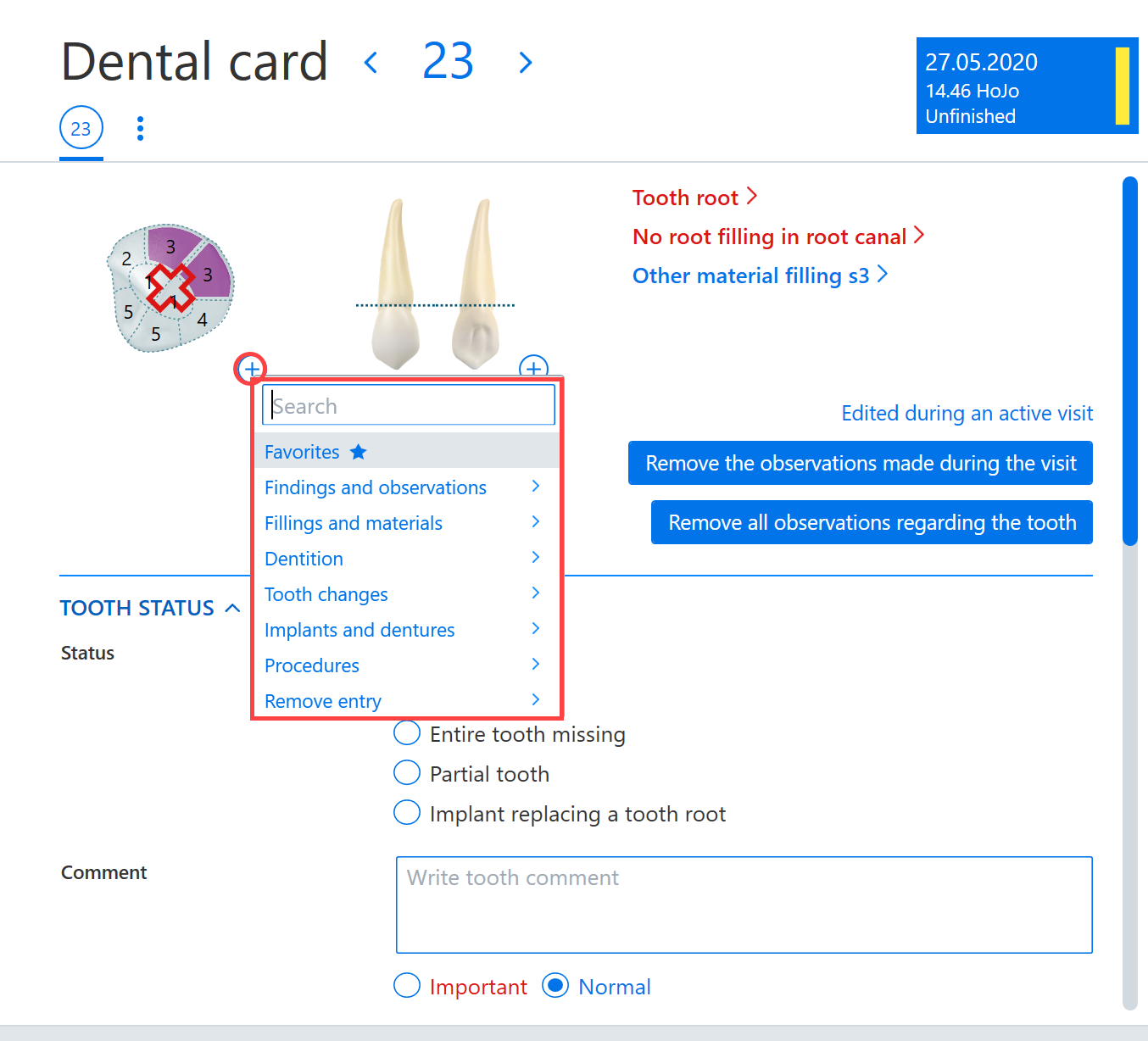Open the three-dot options menu
This screenshot has height=1041, width=1148.
pyautogui.click(x=140, y=129)
